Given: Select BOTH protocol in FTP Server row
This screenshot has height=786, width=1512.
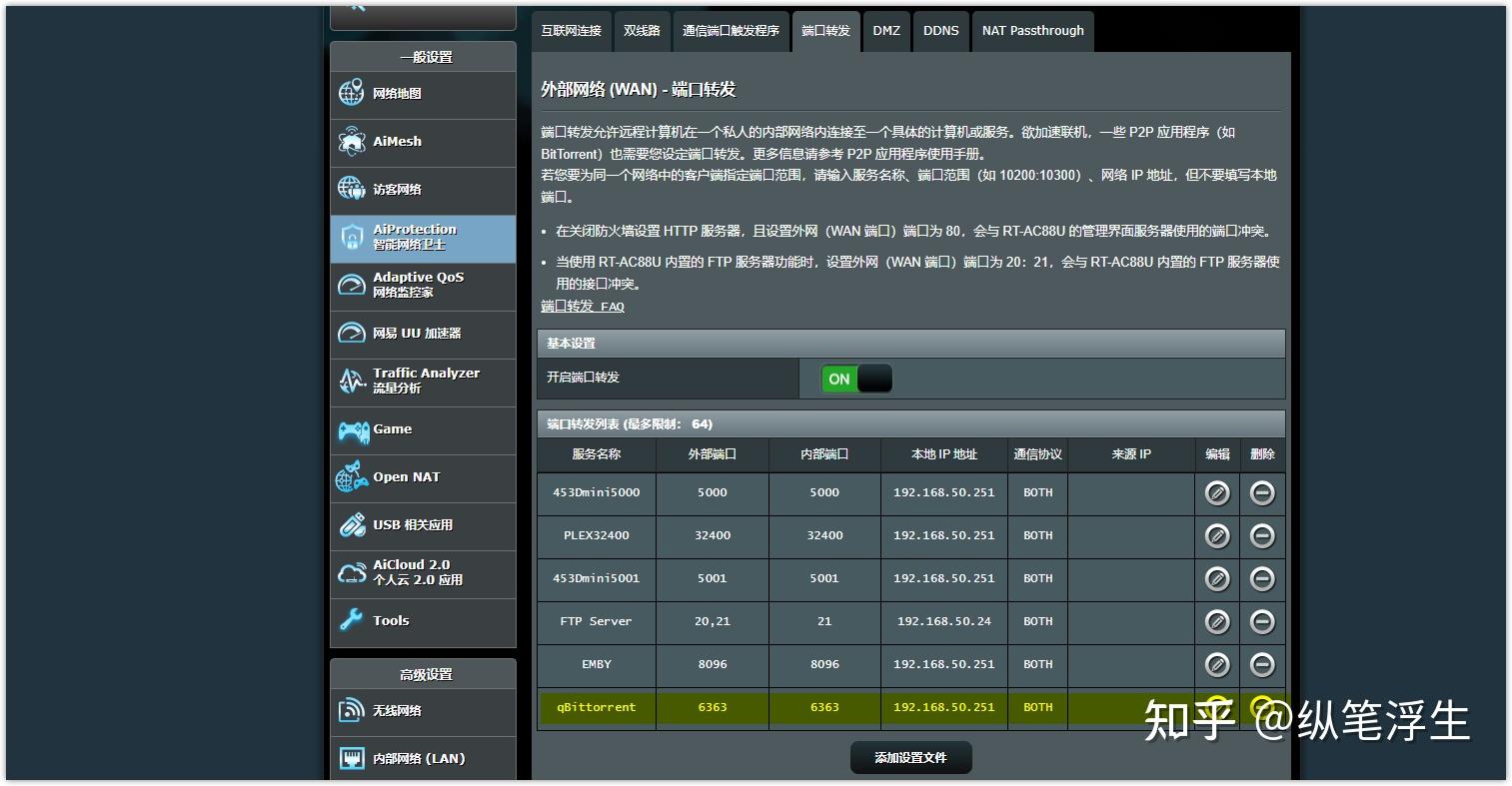Looking at the screenshot, I should point(1038,621).
